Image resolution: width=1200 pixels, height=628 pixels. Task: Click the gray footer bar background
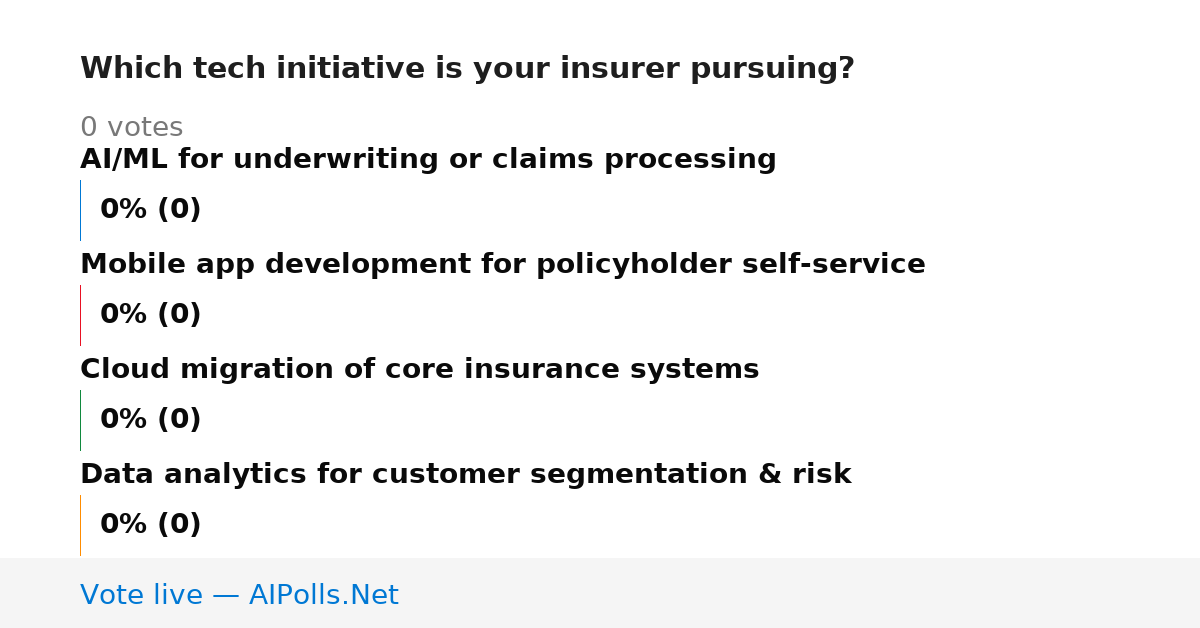click(800, 593)
